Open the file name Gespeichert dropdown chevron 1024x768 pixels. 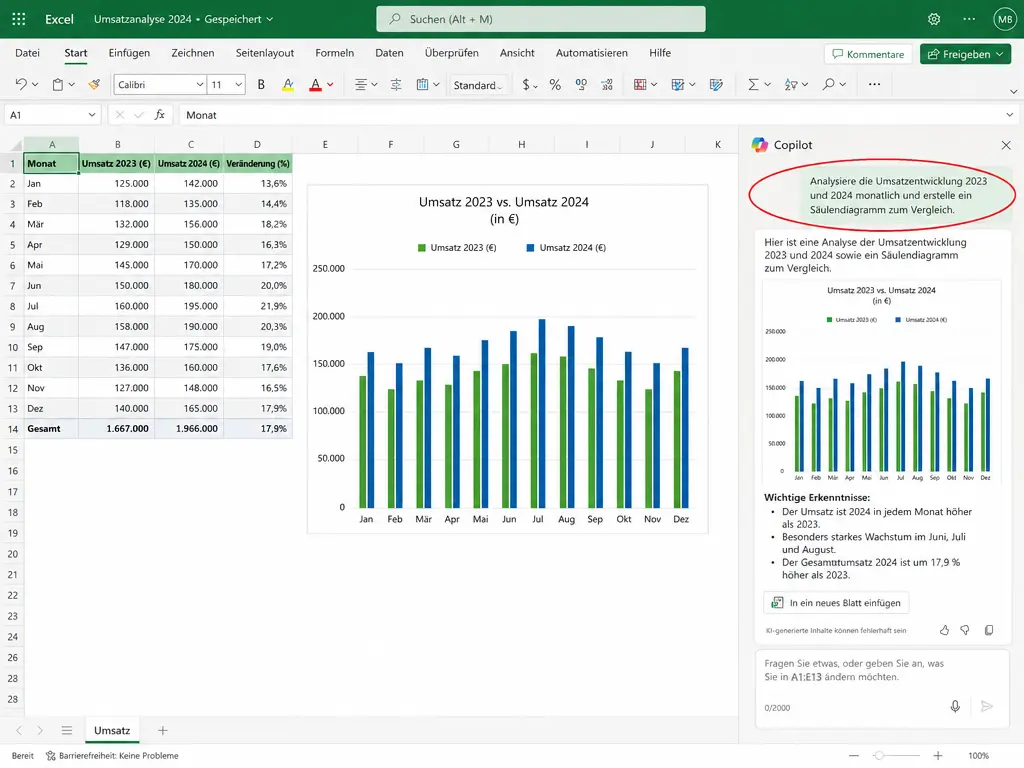click(270, 20)
